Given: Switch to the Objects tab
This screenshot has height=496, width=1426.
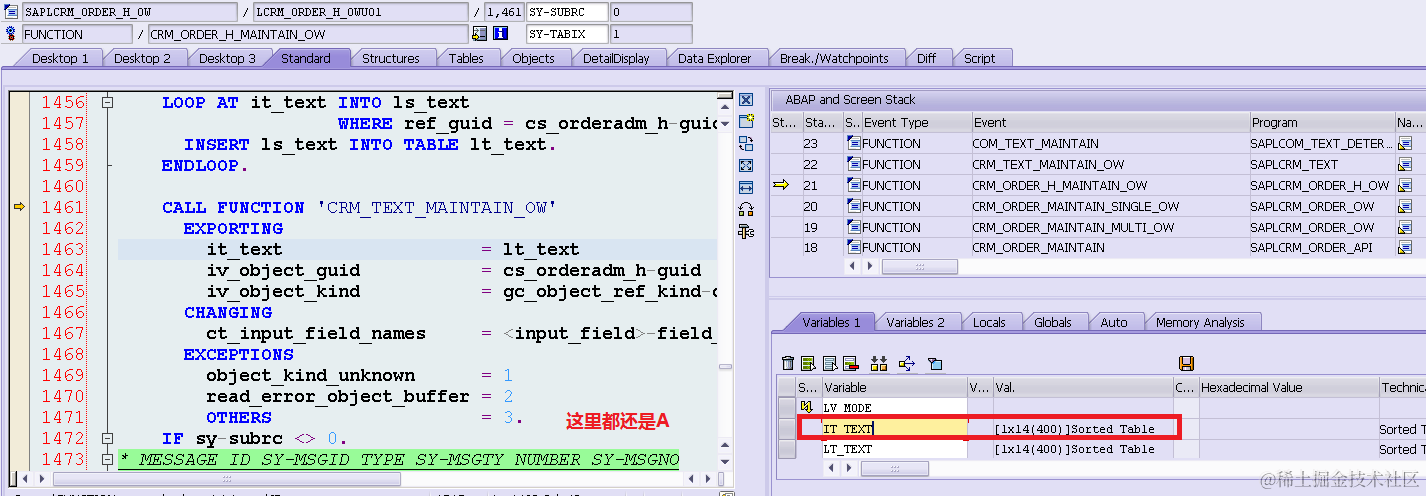Looking at the screenshot, I should coord(533,58).
